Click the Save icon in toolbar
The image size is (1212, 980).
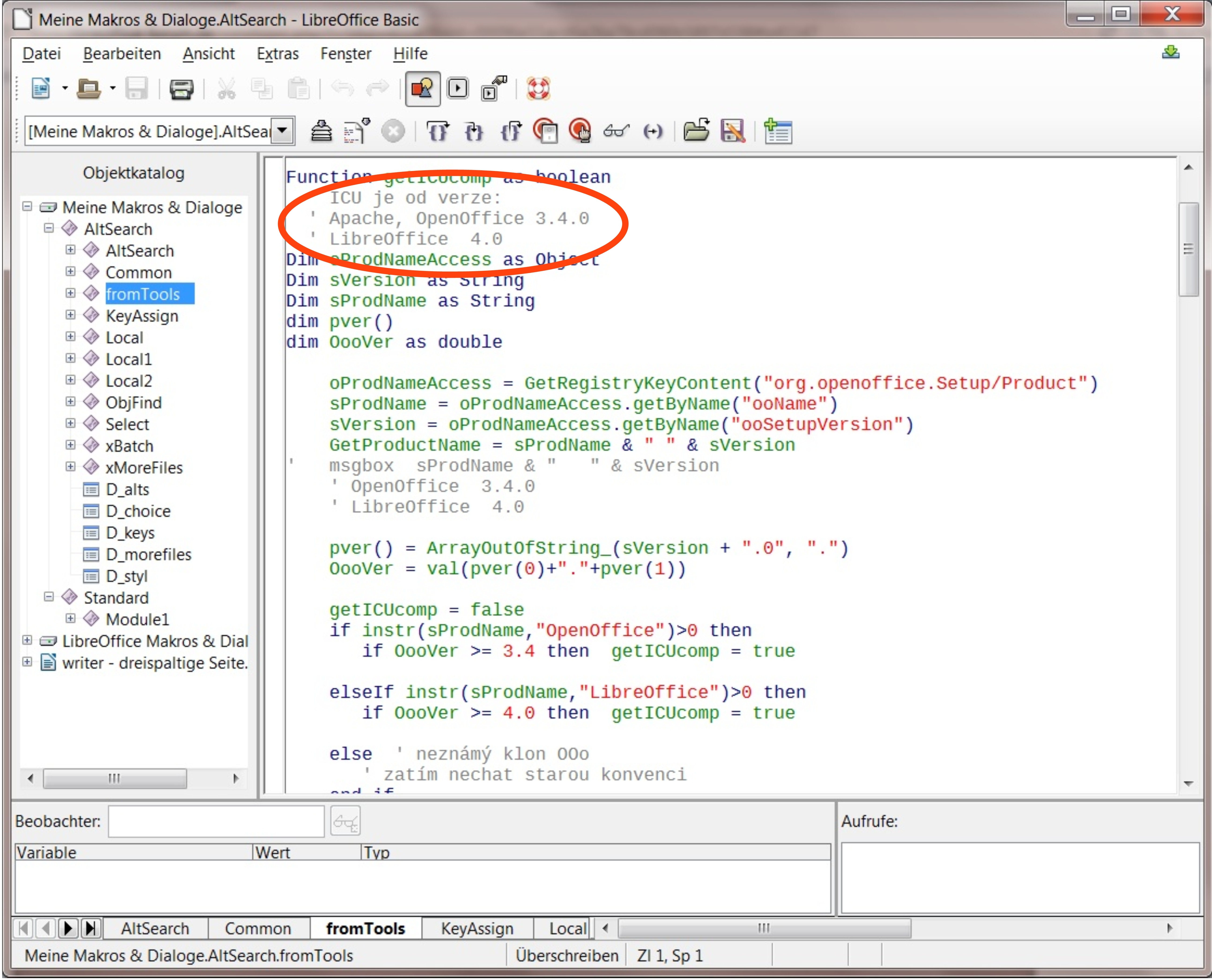click(x=137, y=89)
